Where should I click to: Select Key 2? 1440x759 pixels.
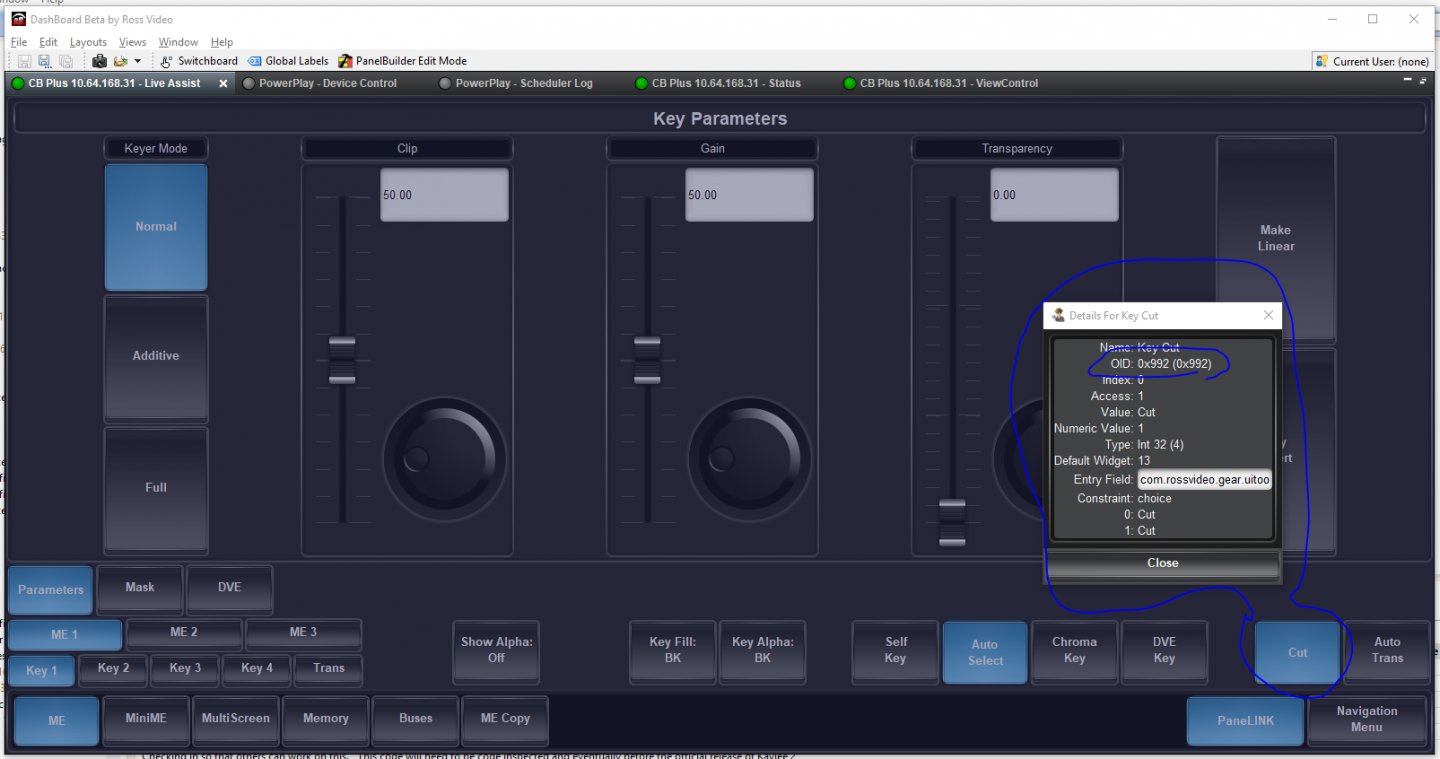tap(113, 669)
